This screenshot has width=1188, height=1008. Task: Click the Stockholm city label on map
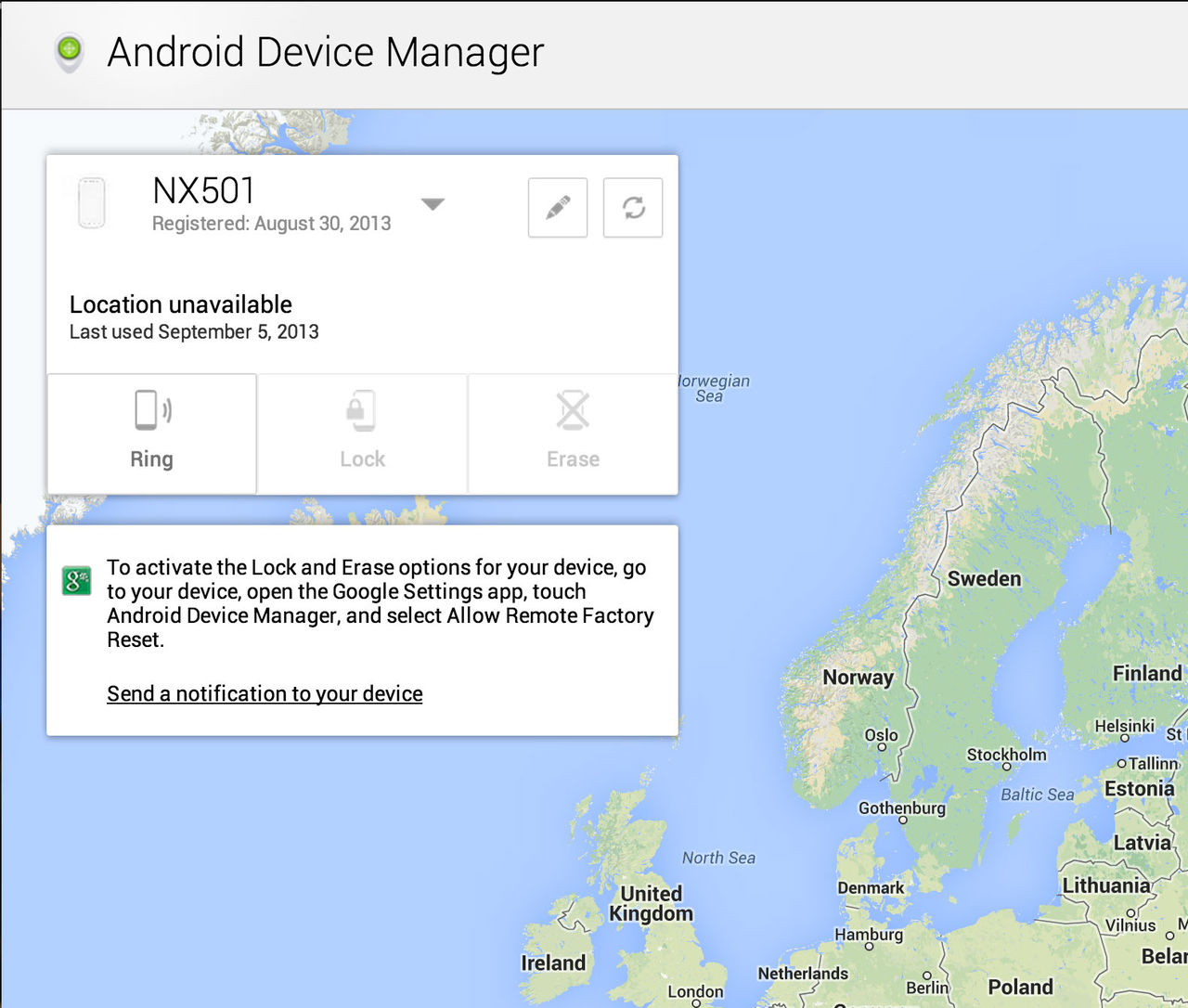tap(1006, 755)
